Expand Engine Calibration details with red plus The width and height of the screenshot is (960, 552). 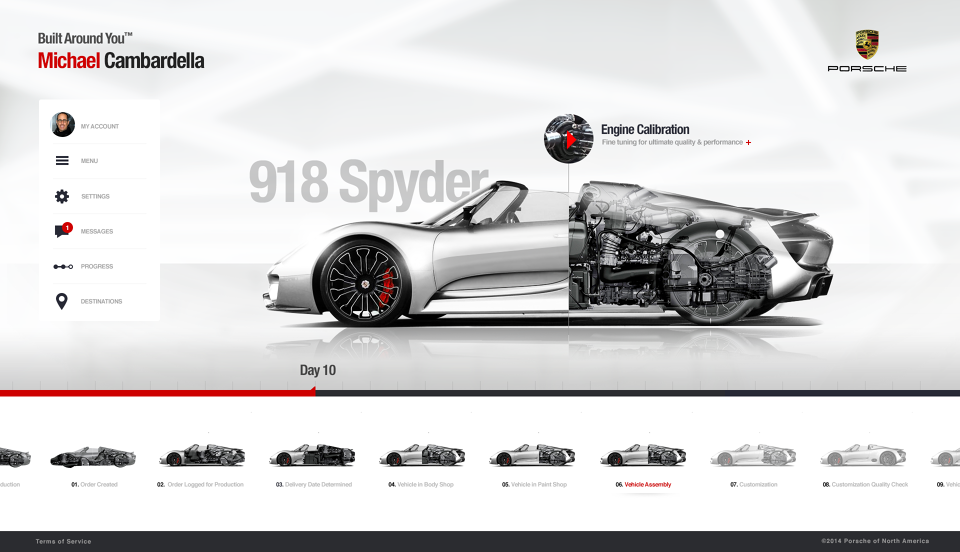coord(748,143)
